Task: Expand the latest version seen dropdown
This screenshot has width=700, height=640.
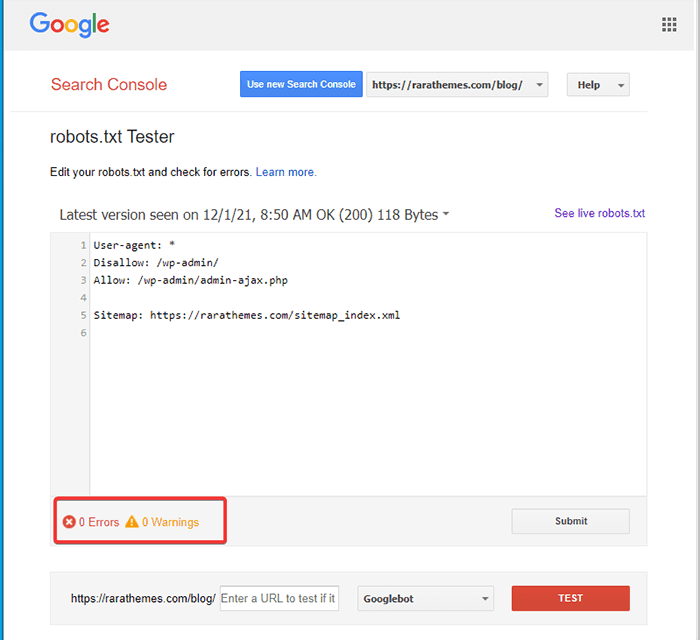Action: coord(446,215)
